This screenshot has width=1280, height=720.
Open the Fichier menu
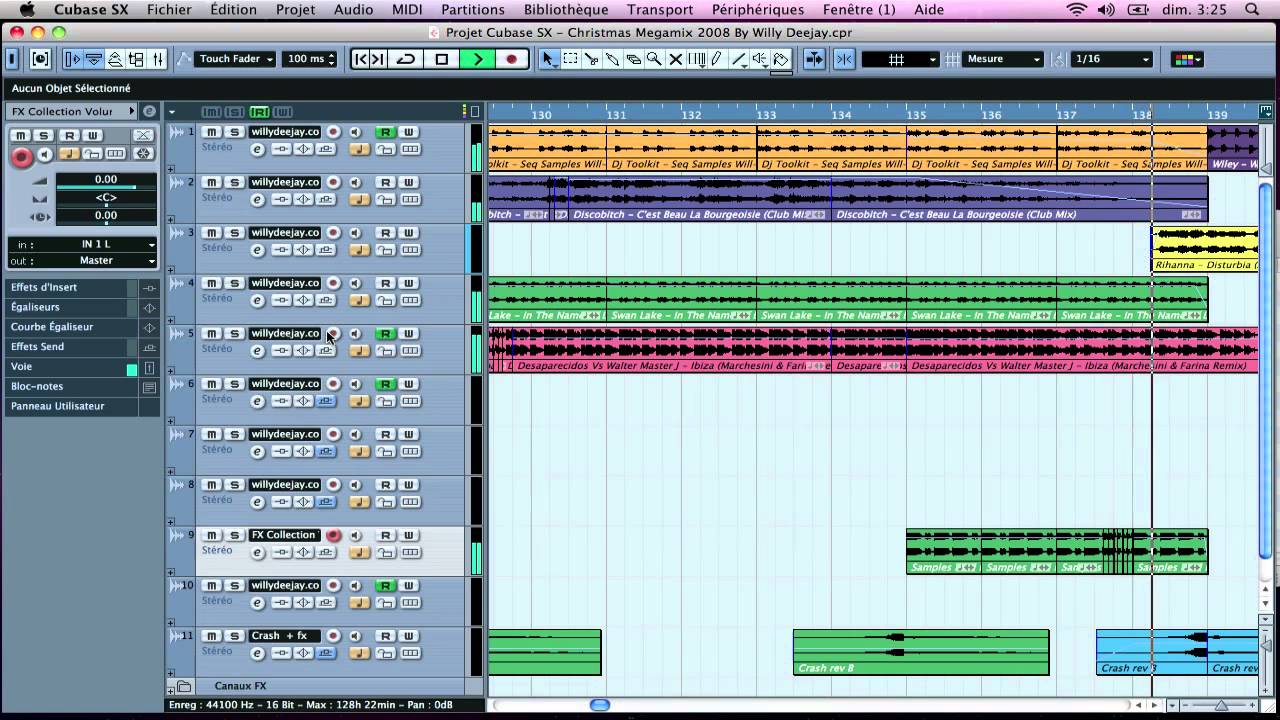[x=169, y=10]
